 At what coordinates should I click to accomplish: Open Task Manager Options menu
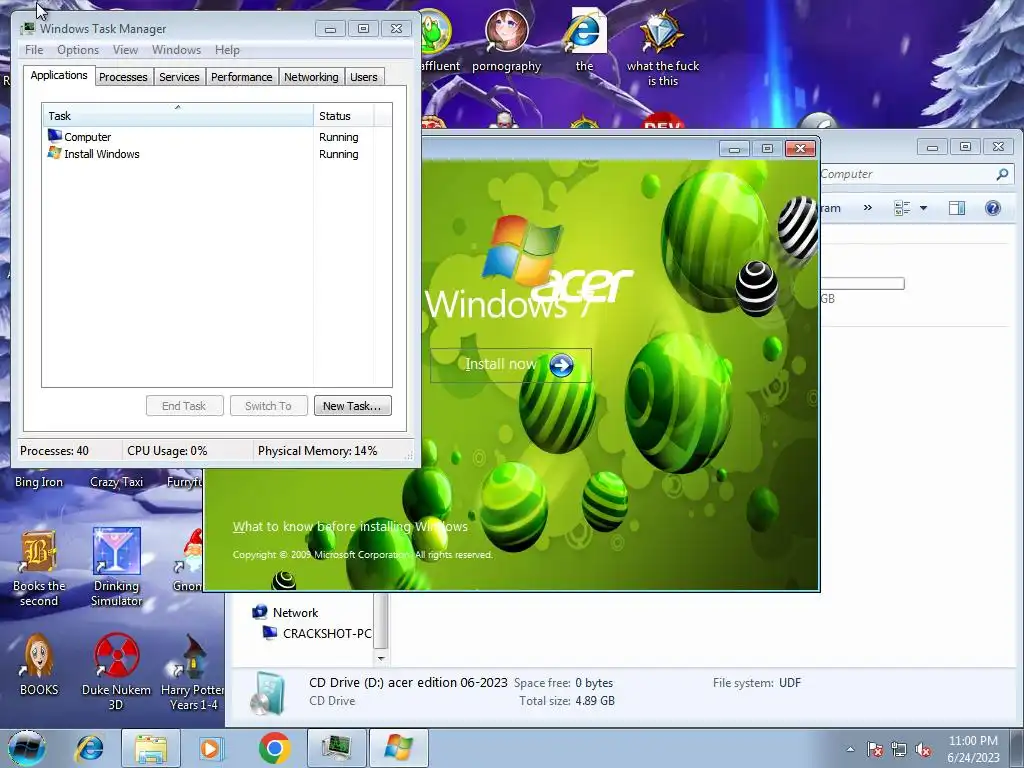pyautogui.click(x=78, y=50)
